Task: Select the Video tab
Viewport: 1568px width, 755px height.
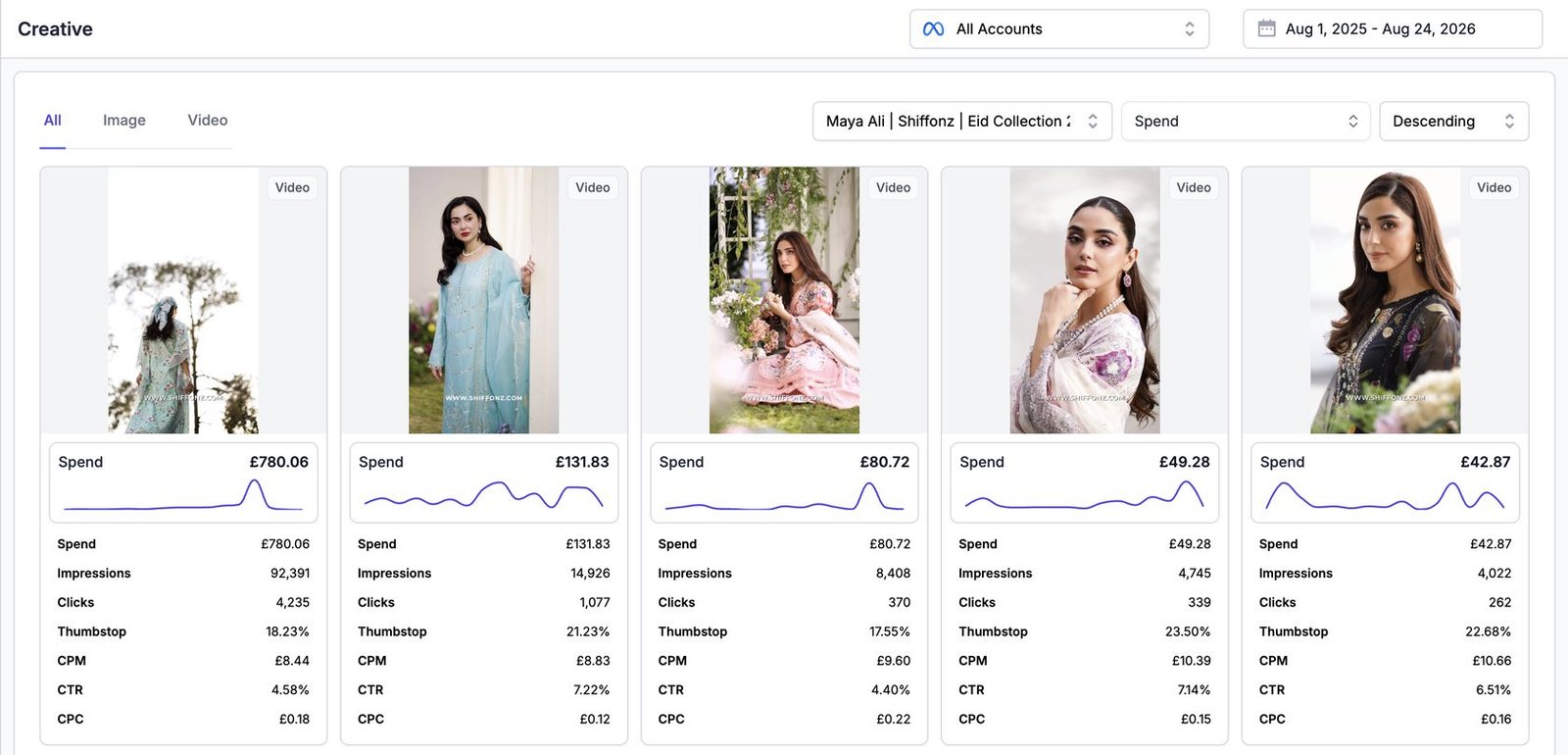Action: click(208, 121)
